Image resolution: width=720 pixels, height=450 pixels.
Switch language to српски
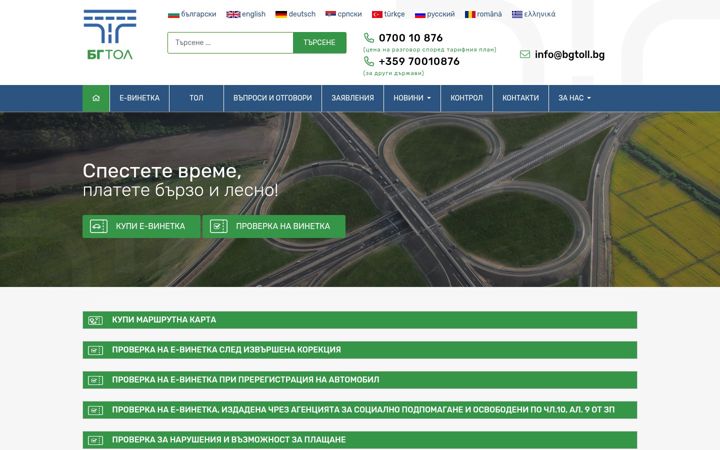(x=349, y=14)
